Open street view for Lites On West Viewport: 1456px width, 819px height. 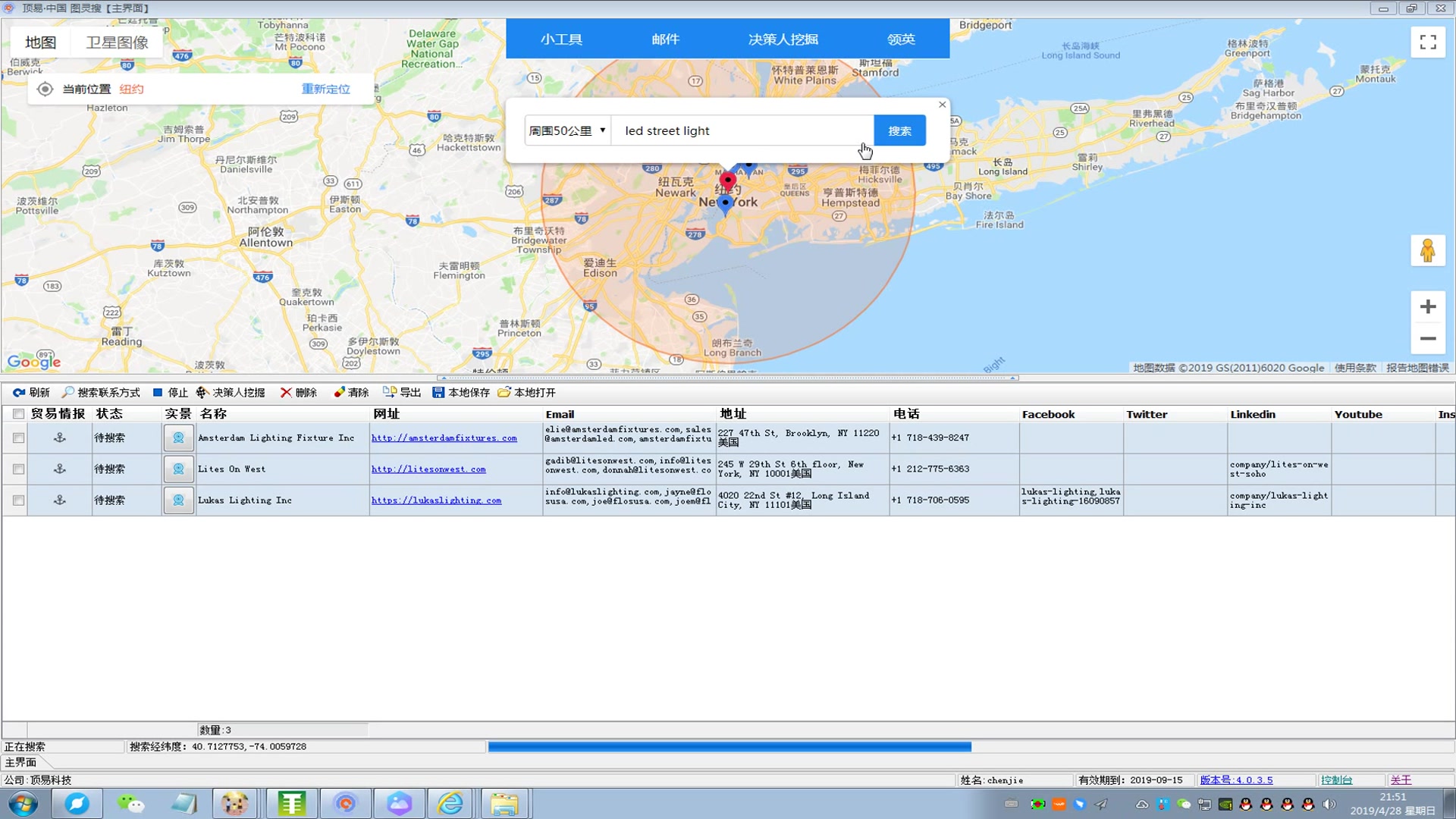click(178, 469)
